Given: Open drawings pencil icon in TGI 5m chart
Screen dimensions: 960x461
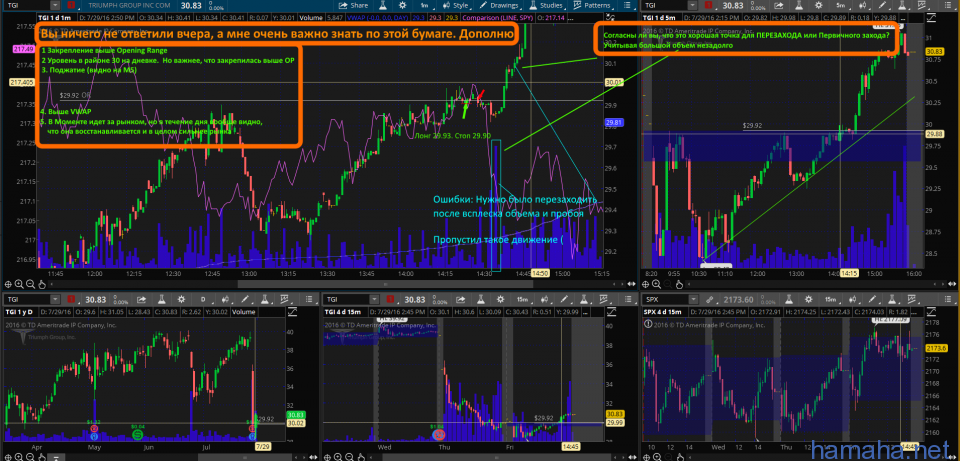Looking at the screenshot, I should click(x=883, y=6).
